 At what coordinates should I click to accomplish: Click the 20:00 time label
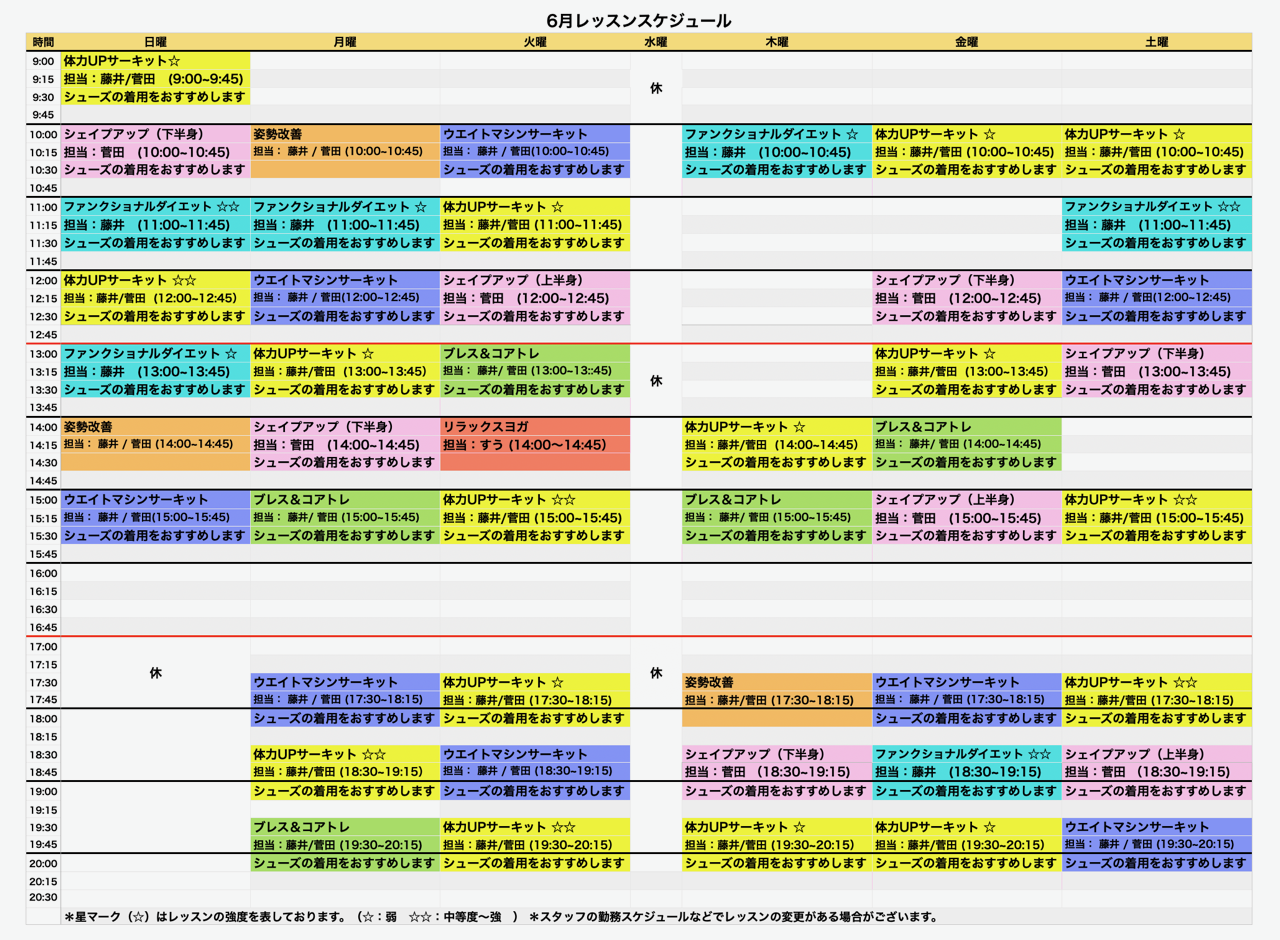coord(43,863)
